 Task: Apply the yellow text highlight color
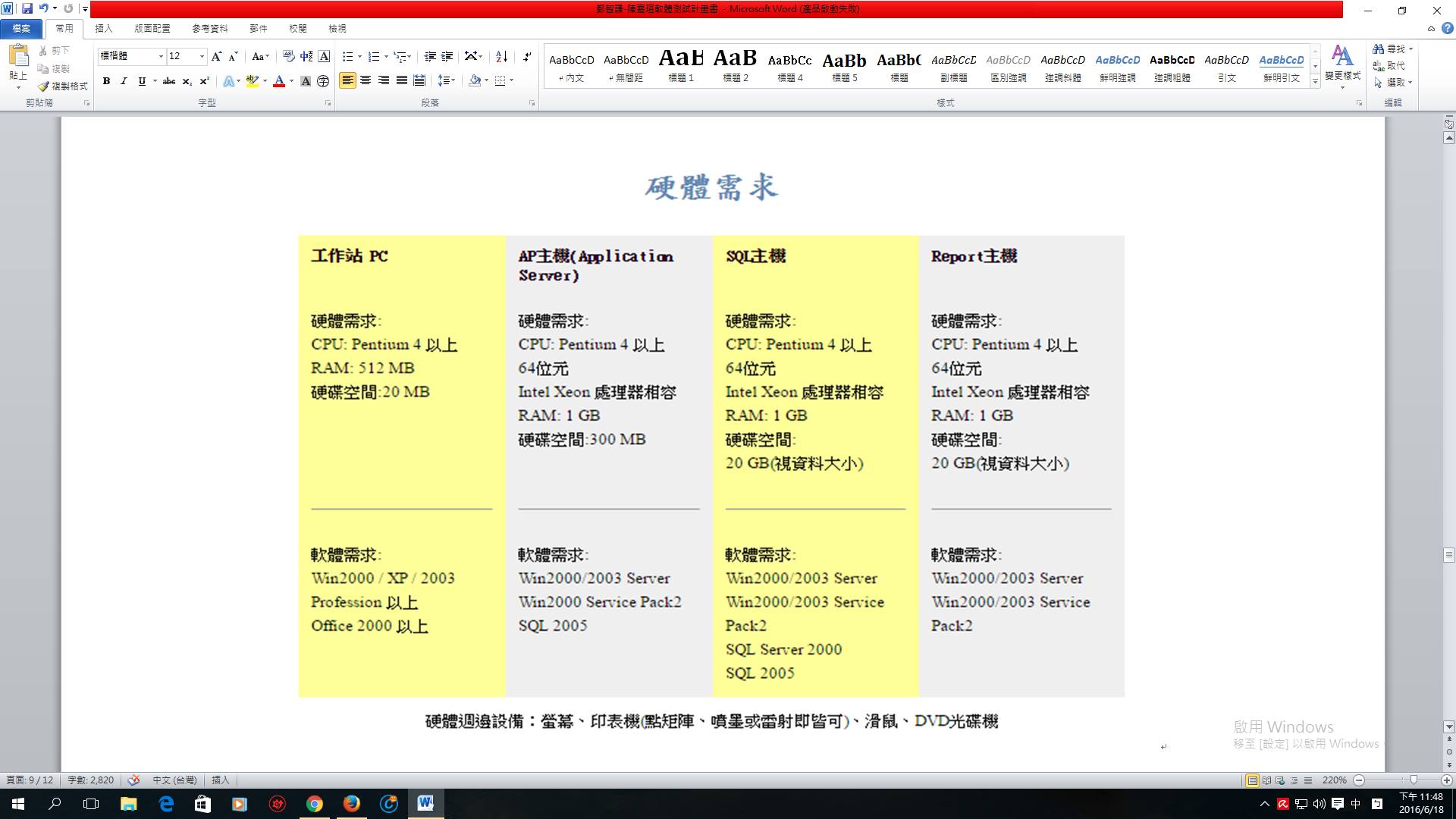(x=252, y=81)
